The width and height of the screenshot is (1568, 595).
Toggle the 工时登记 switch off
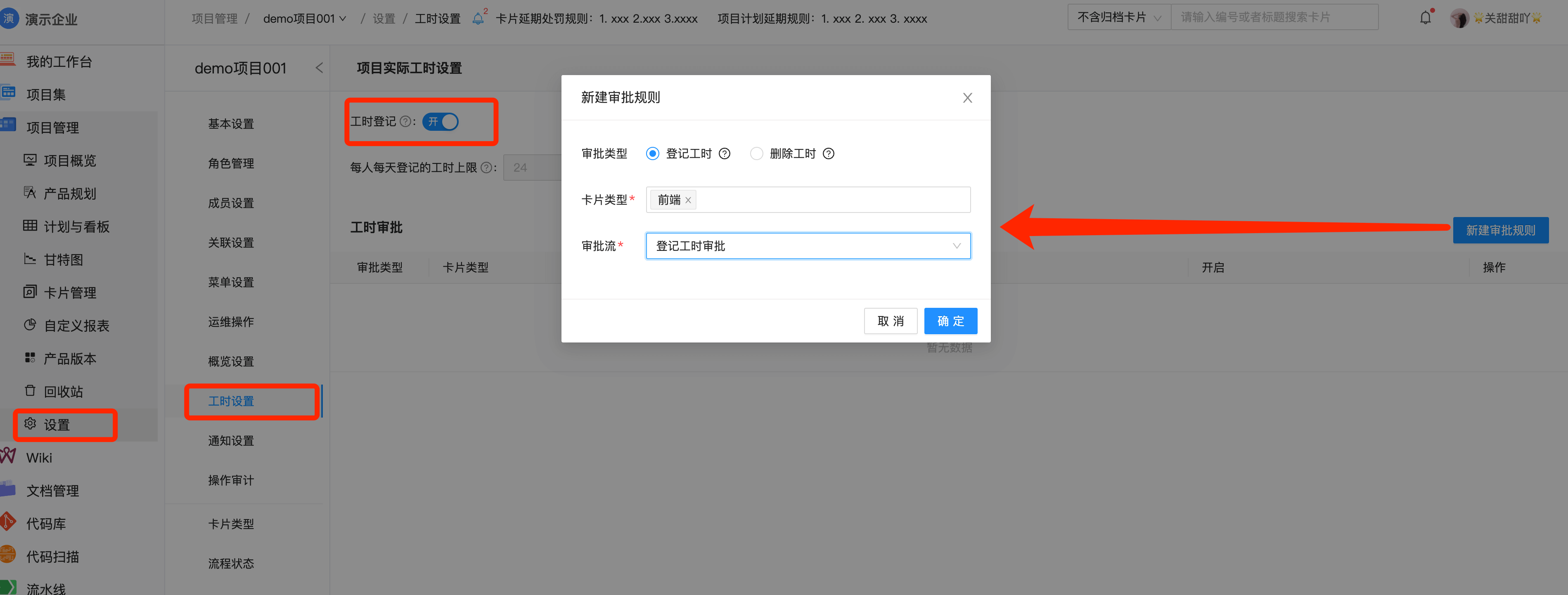click(x=441, y=122)
